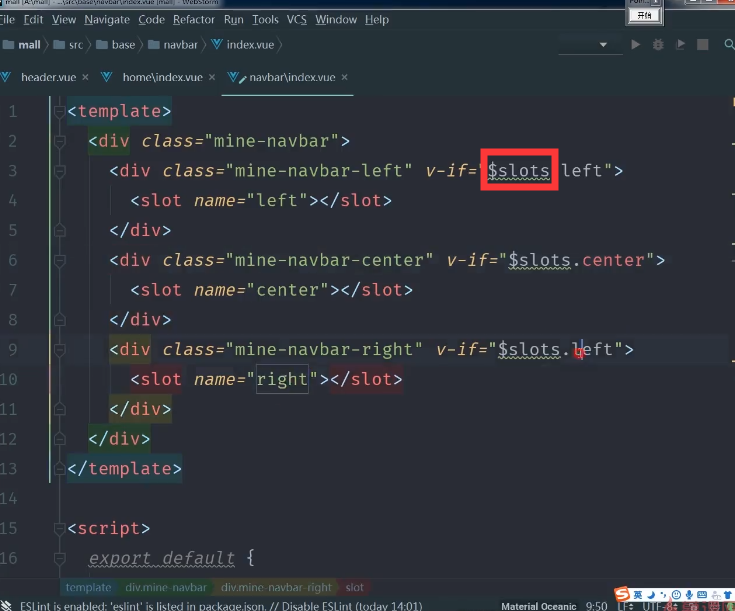
Task: Open Search Everywhere magnifier icon
Action: click(x=729, y=45)
